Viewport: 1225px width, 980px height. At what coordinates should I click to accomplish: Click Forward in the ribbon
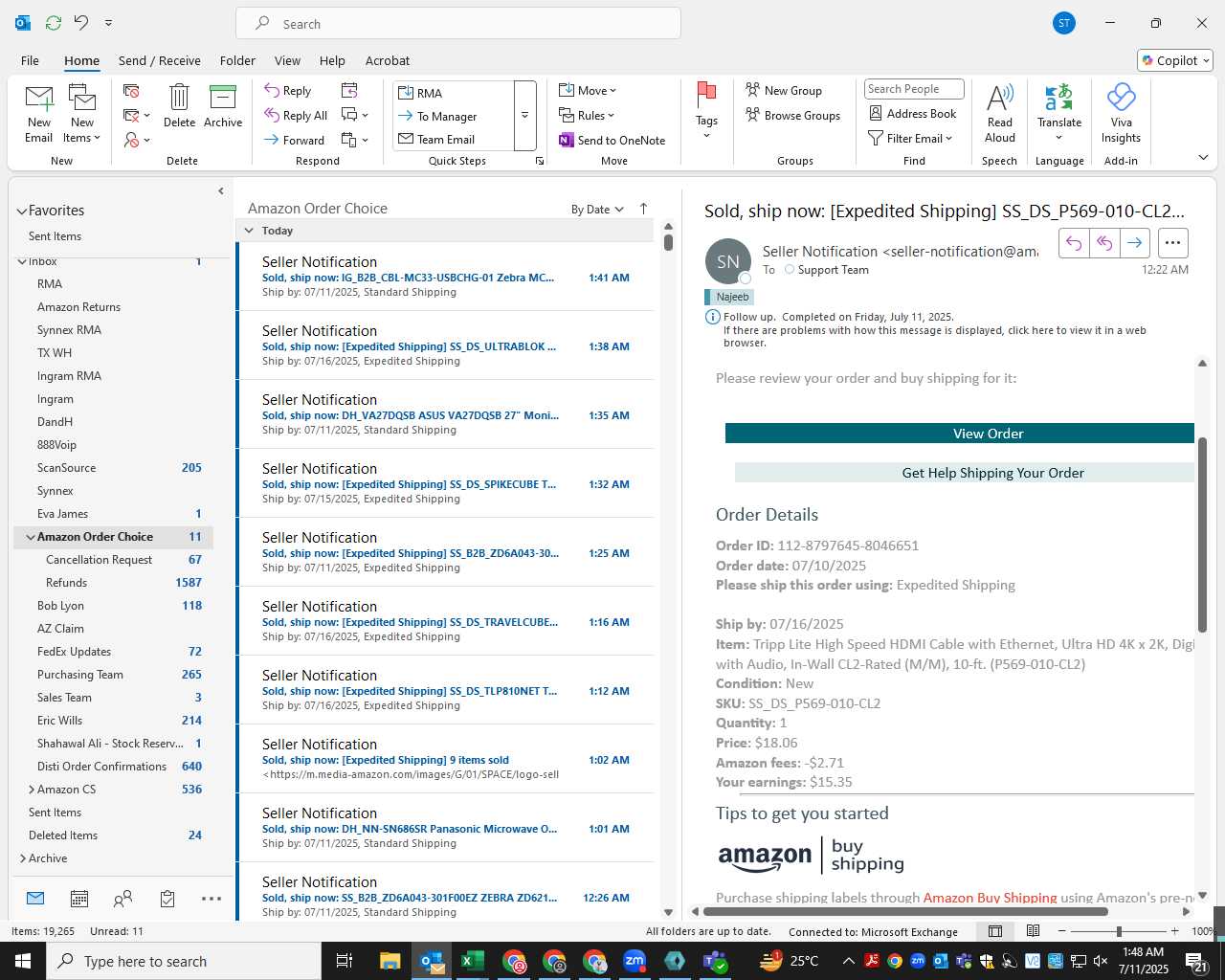(295, 140)
